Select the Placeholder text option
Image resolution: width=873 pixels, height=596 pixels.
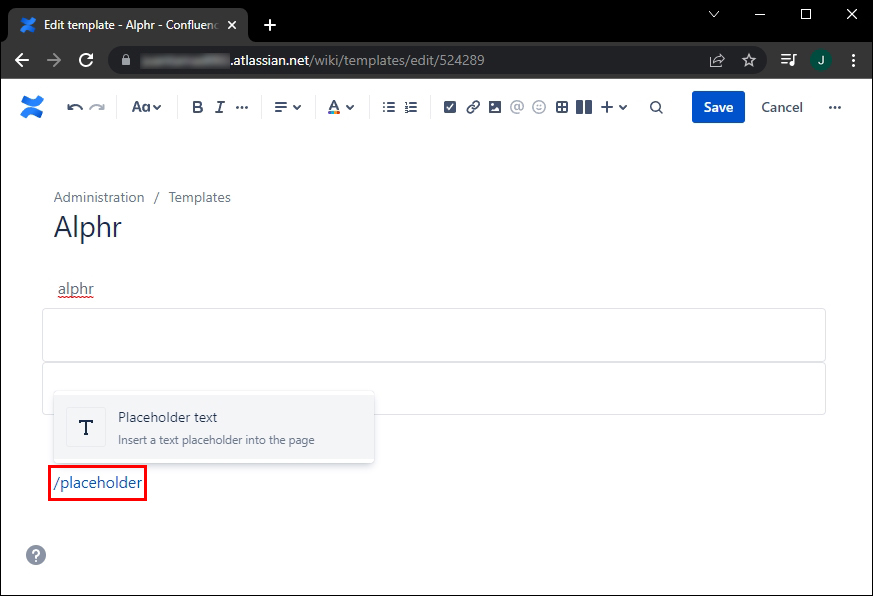point(214,428)
